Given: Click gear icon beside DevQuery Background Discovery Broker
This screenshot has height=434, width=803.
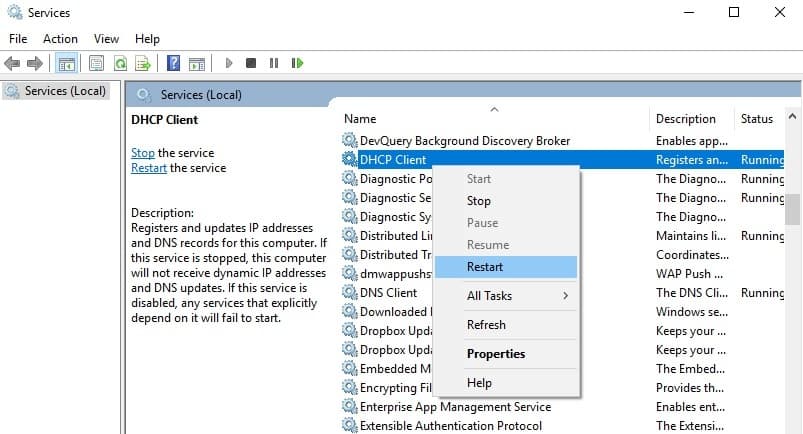Looking at the screenshot, I should tap(350, 140).
